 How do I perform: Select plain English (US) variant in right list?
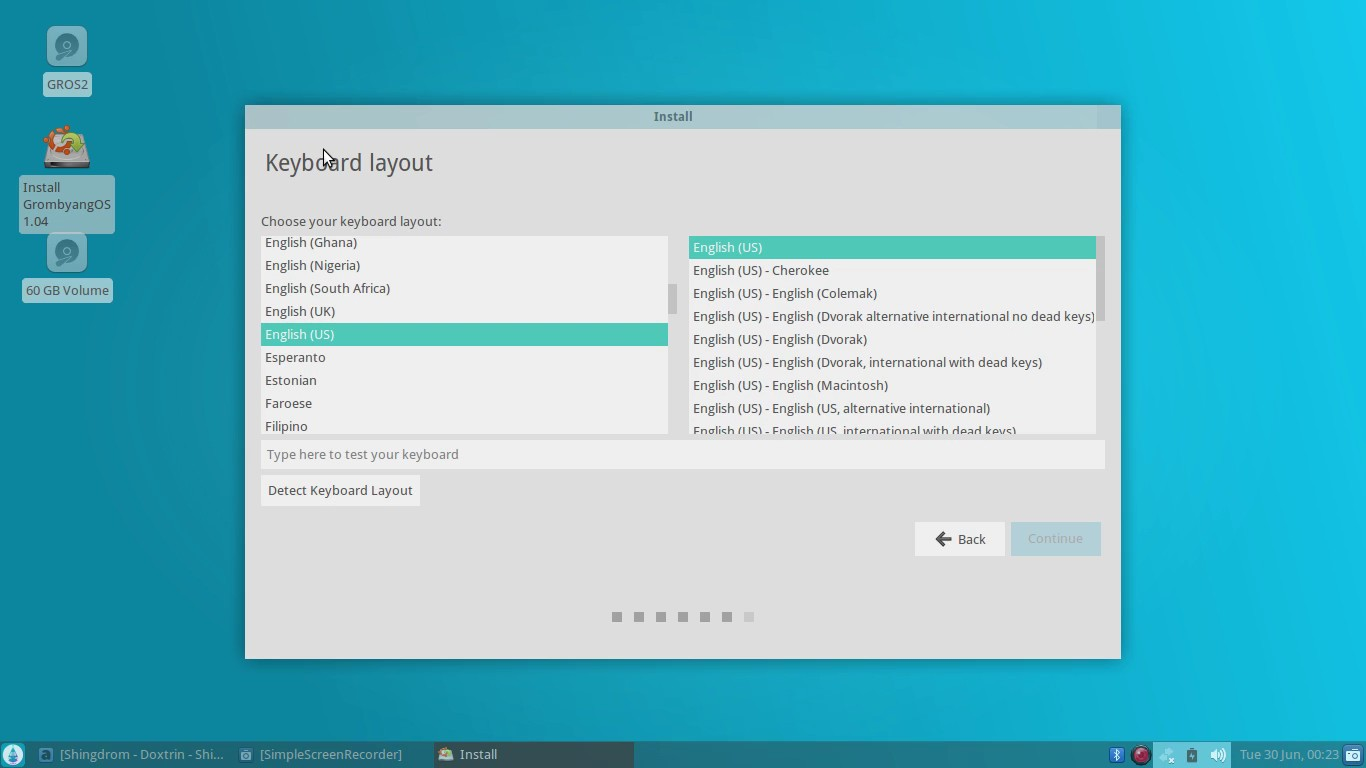click(892, 248)
